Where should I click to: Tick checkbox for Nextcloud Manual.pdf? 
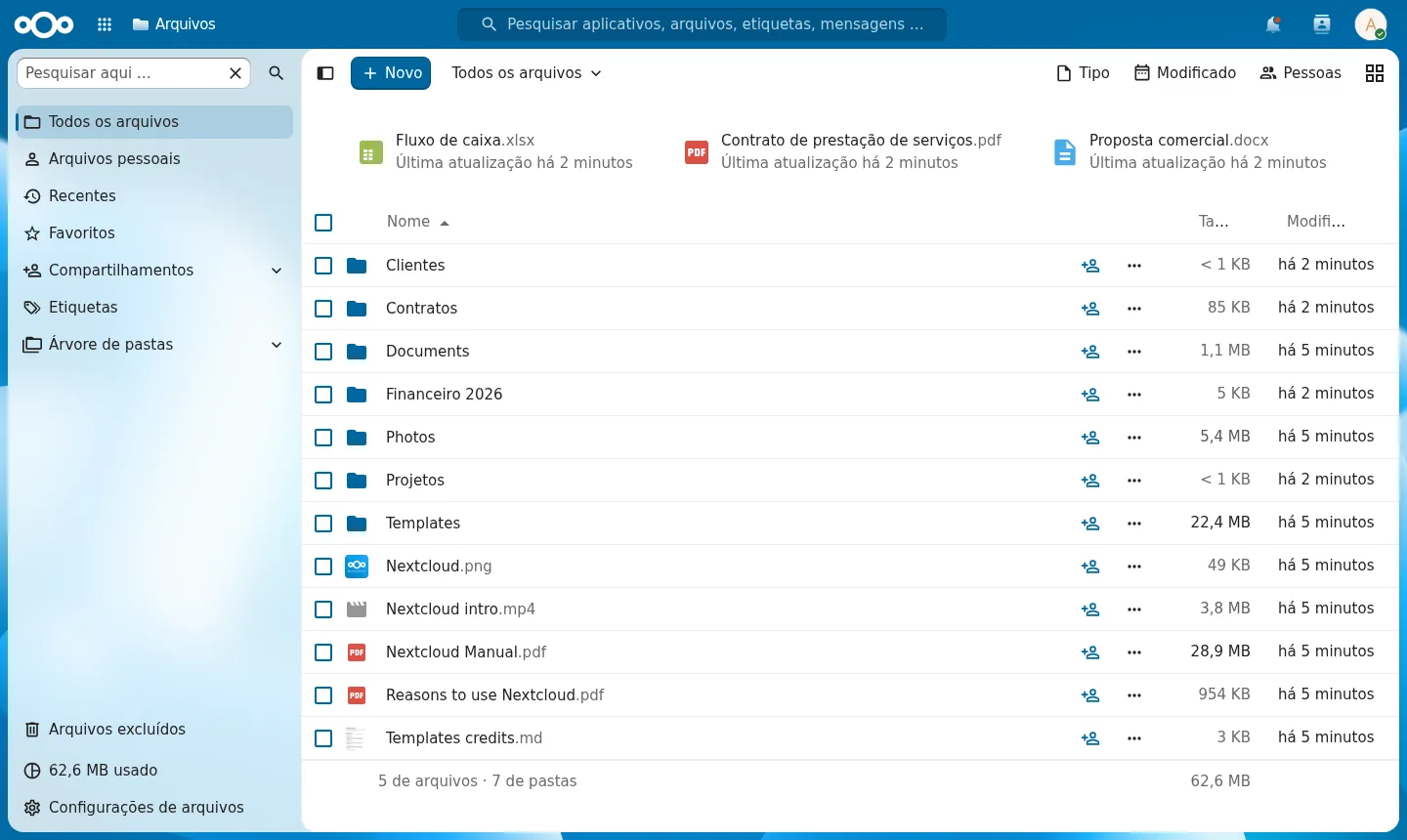(x=323, y=652)
